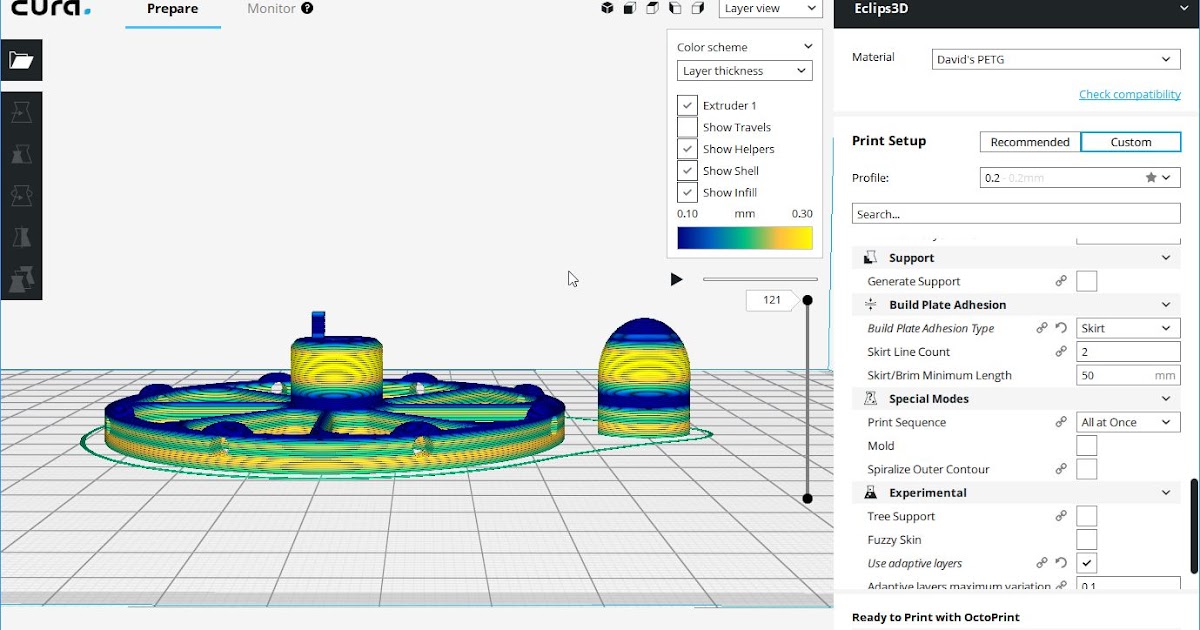Disable the Show Infill checkbox
1200x630 pixels.
tap(687, 192)
